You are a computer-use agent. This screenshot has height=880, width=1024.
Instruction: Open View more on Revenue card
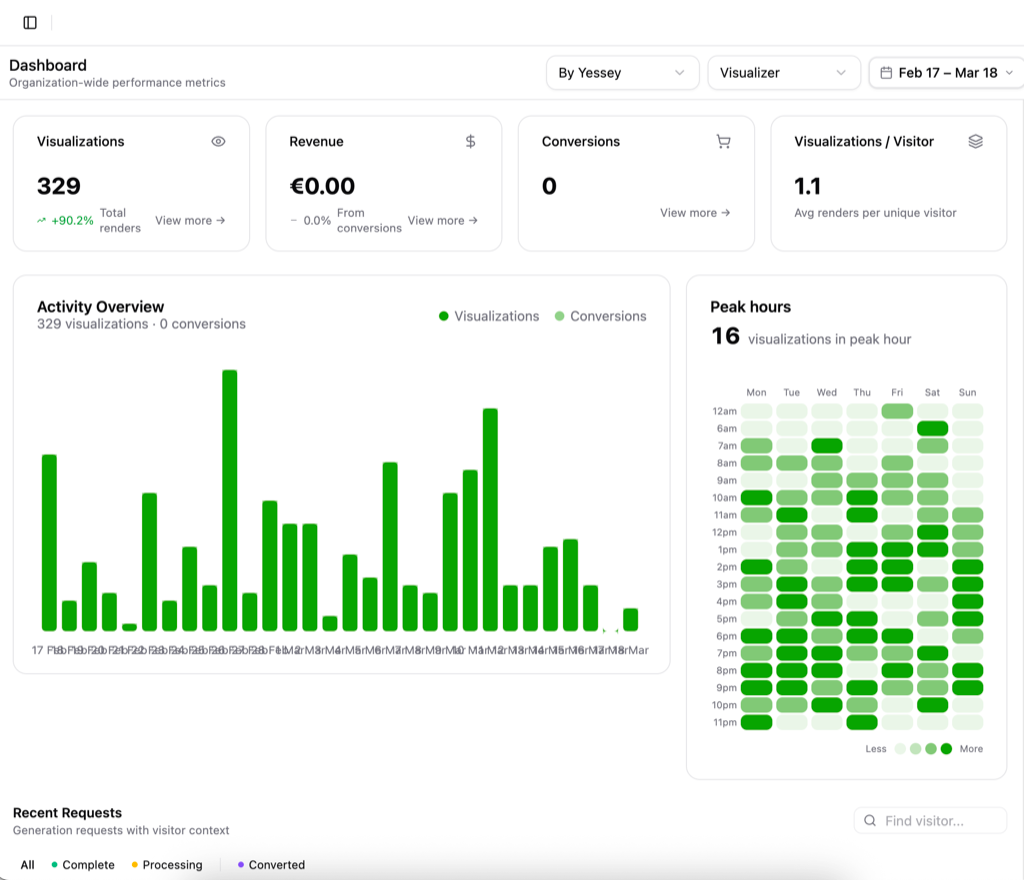[442, 221]
